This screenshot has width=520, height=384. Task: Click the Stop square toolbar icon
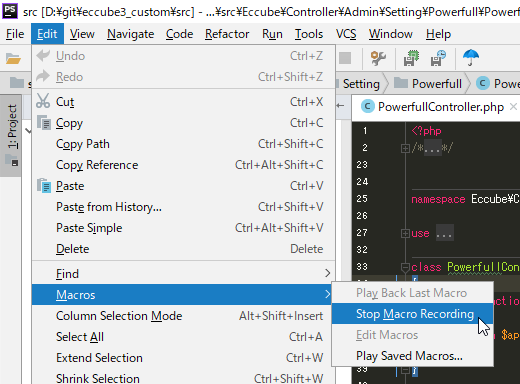(345, 58)
